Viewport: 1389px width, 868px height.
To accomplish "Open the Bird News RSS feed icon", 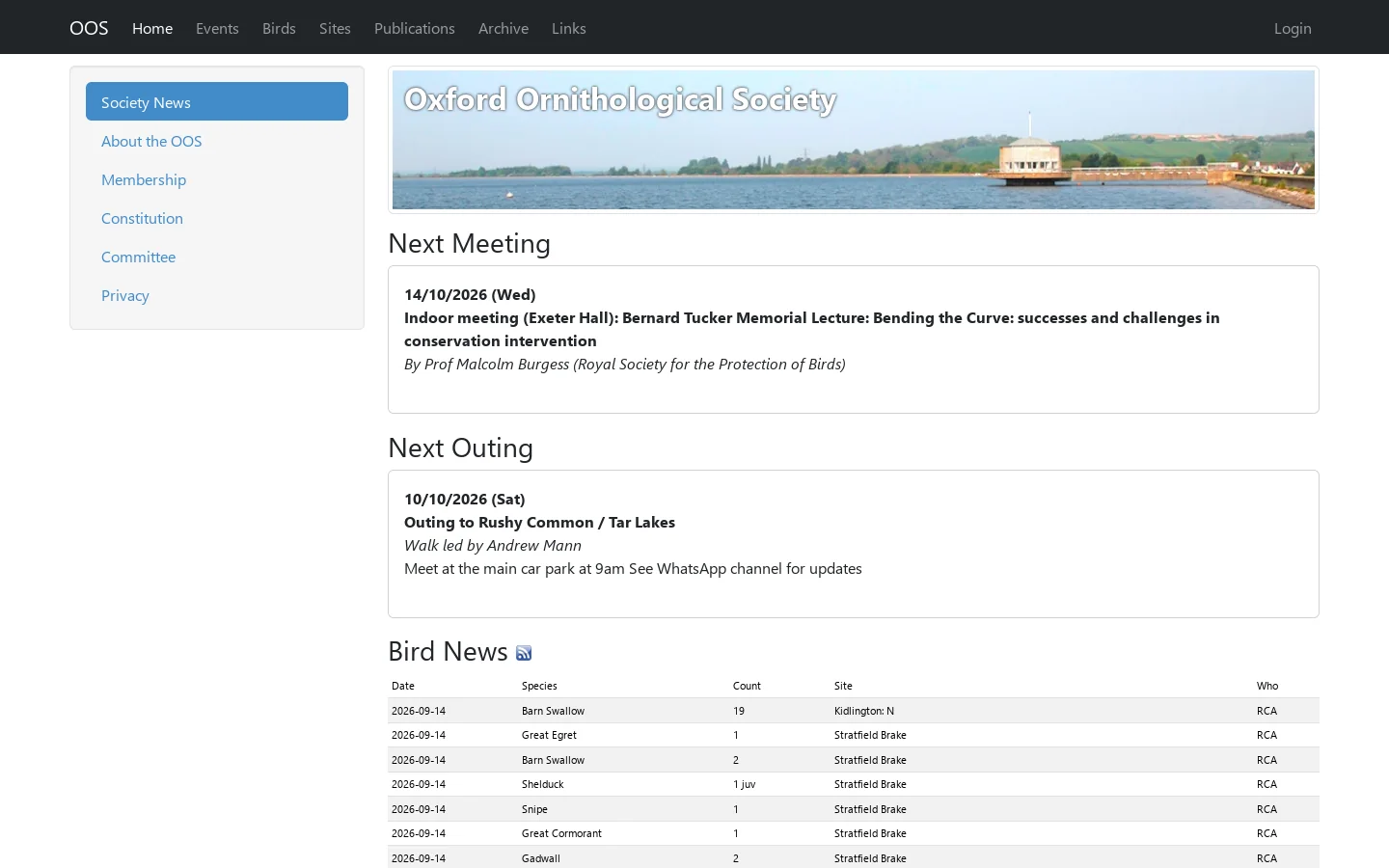I will point(524,653).
